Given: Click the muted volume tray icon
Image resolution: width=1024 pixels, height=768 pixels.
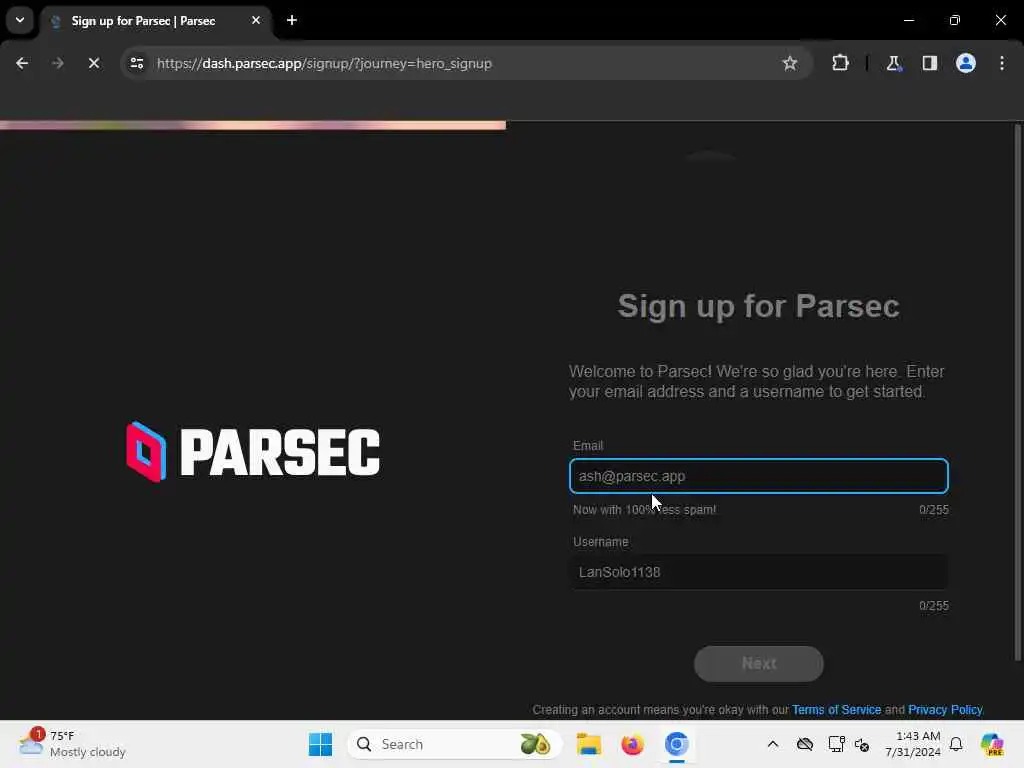Looking at the screenshot, I should pyautogui.click(x=862, y=744).
